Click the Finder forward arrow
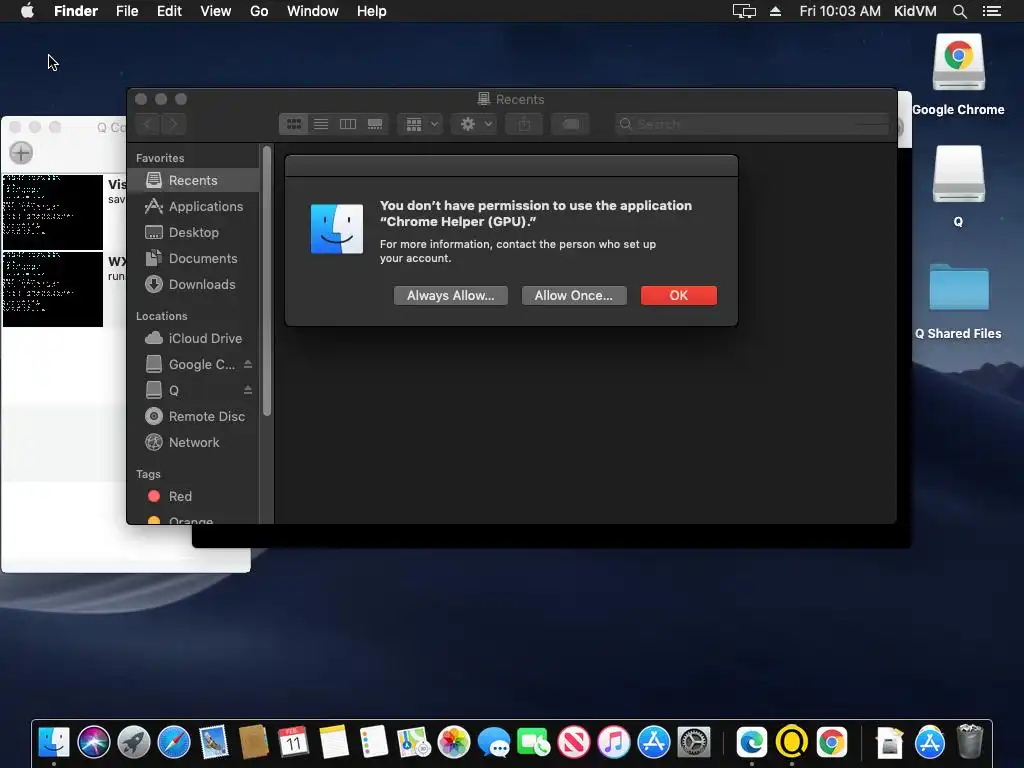The width and height of the screenshot is (1024, 768). (174, 124)
